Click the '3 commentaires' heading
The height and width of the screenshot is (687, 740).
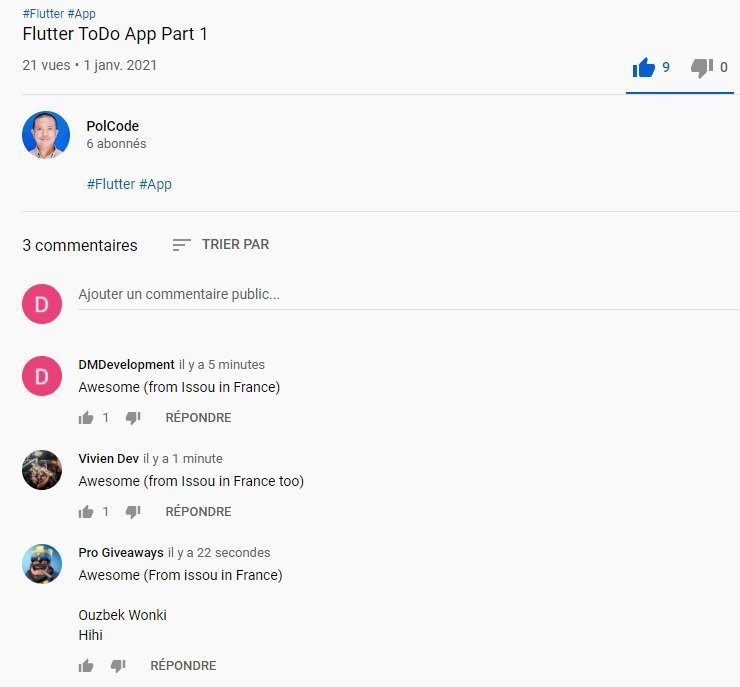[80, 245]
